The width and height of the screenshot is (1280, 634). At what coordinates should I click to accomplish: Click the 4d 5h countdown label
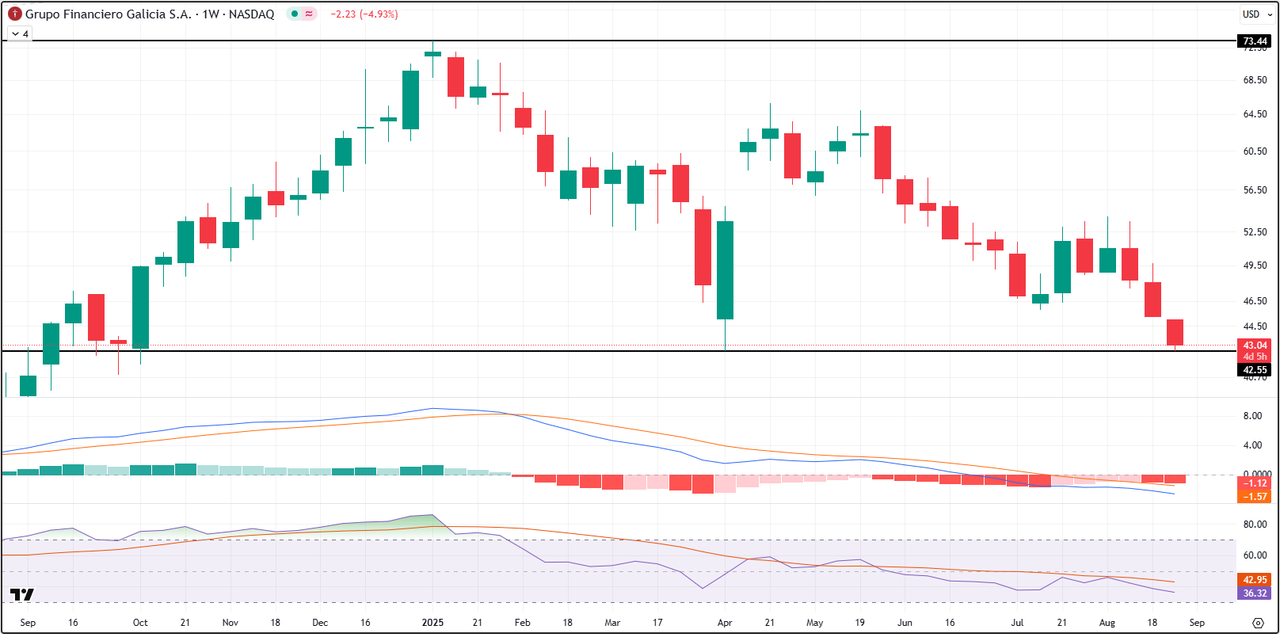[x=1253, y=357]
